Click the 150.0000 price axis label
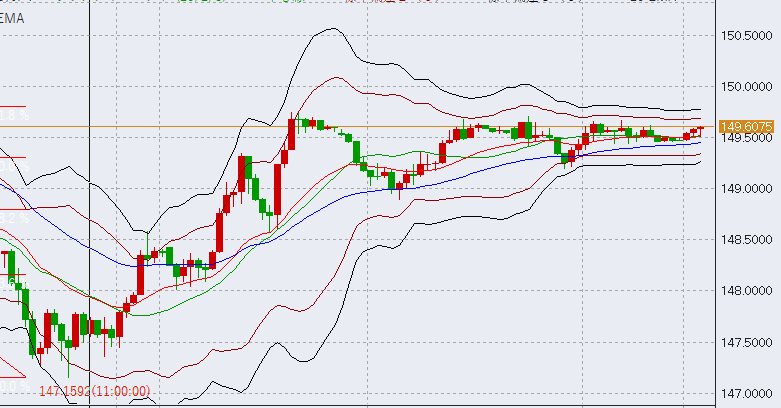 tap(749, 87)
